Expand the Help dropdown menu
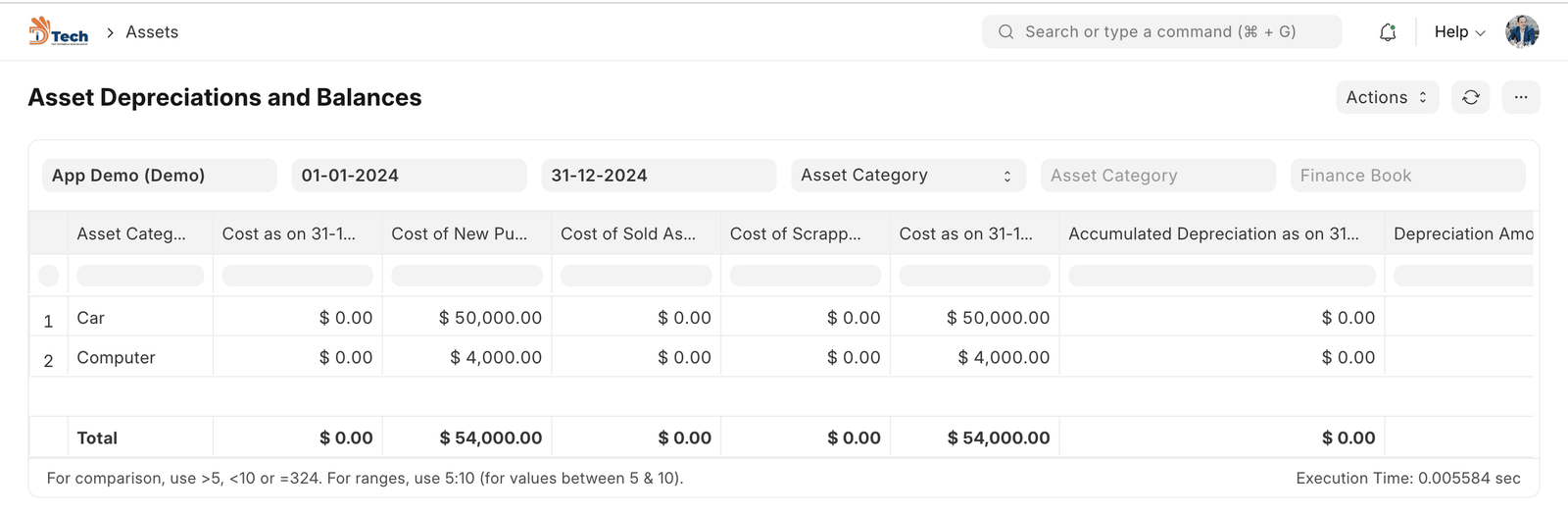The height and width of the screenshot is (514, 1568). coord(1458,32)
